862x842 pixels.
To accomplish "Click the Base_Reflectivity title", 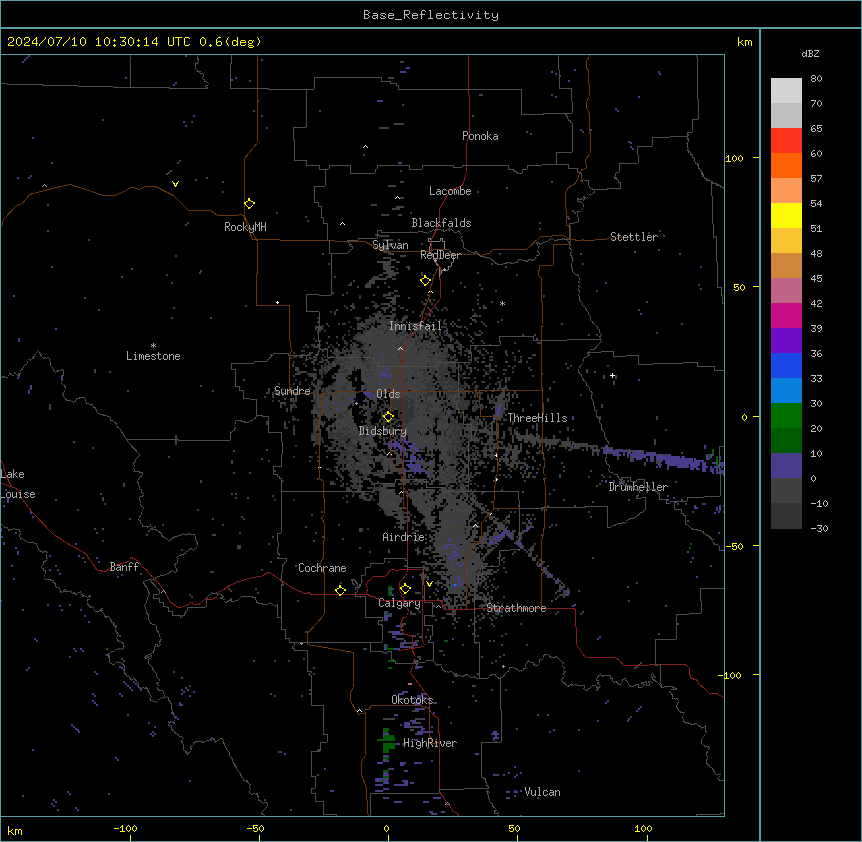I will coord(431,15).
